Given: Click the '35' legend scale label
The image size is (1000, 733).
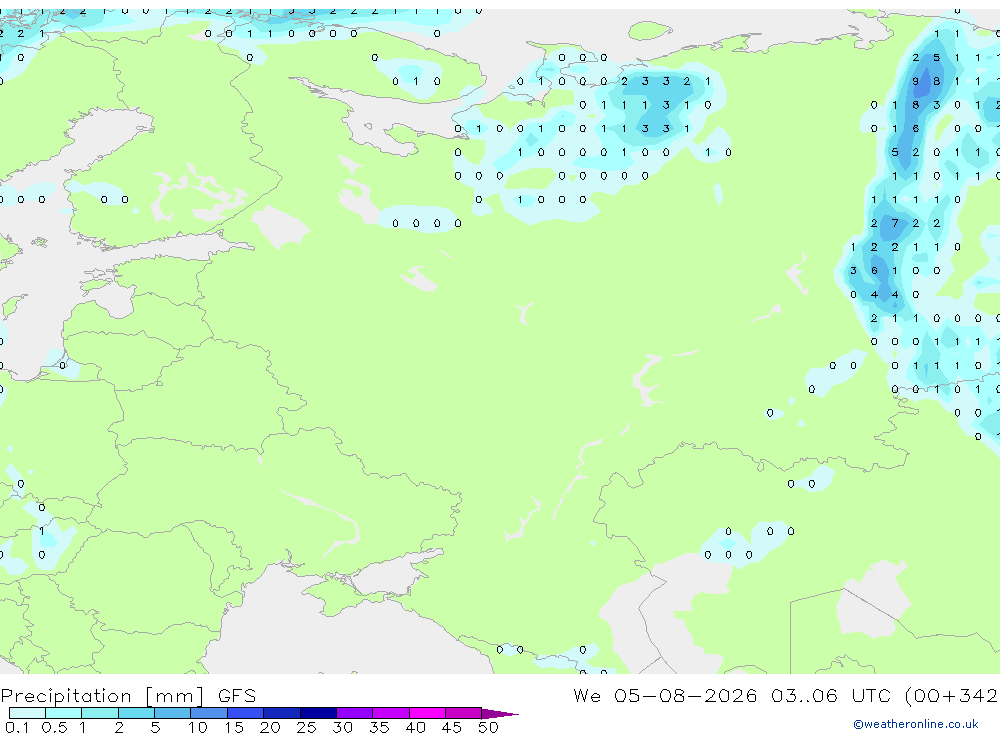Looking at the screenshot, I should [x=379, y=727].
